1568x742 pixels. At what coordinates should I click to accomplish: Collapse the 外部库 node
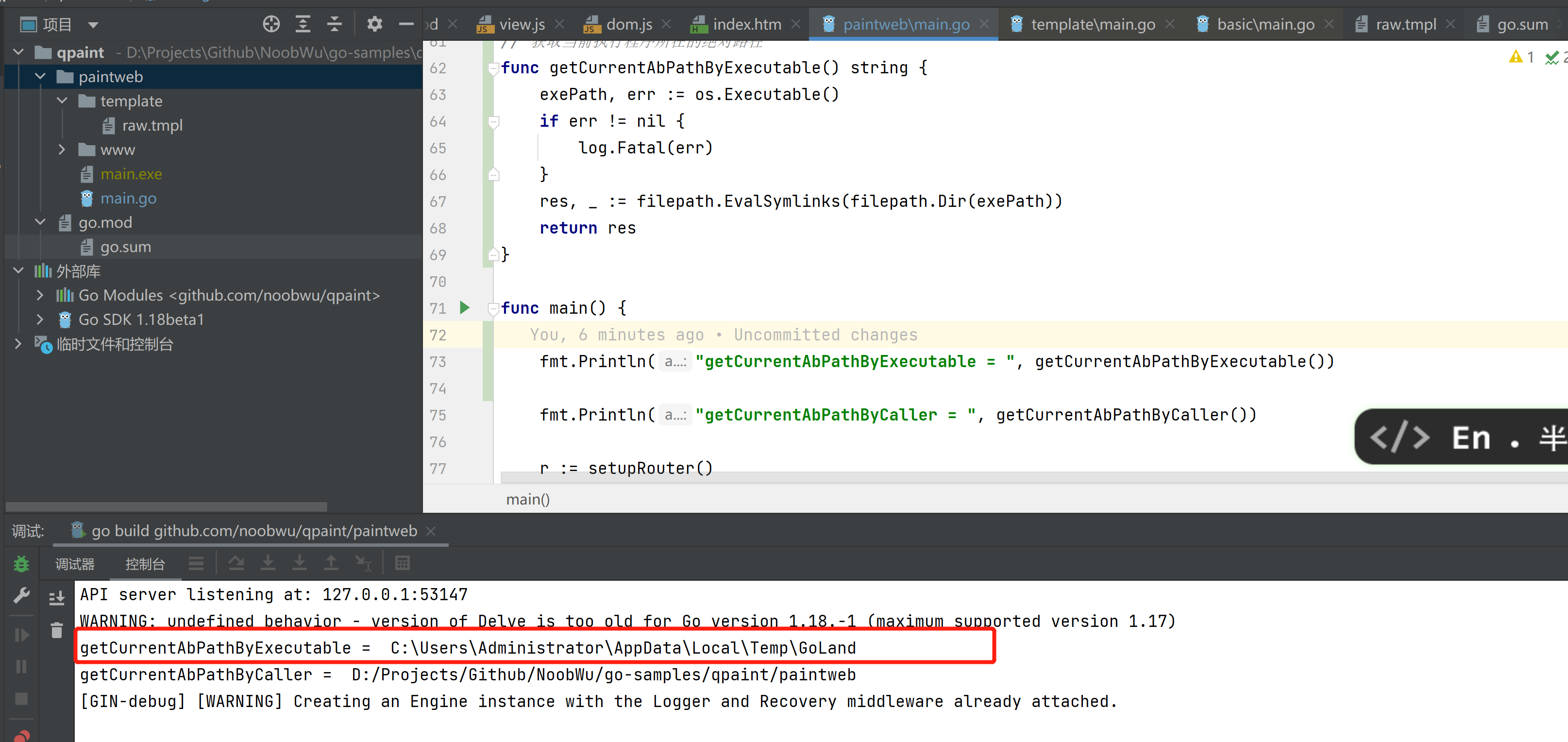18,271
